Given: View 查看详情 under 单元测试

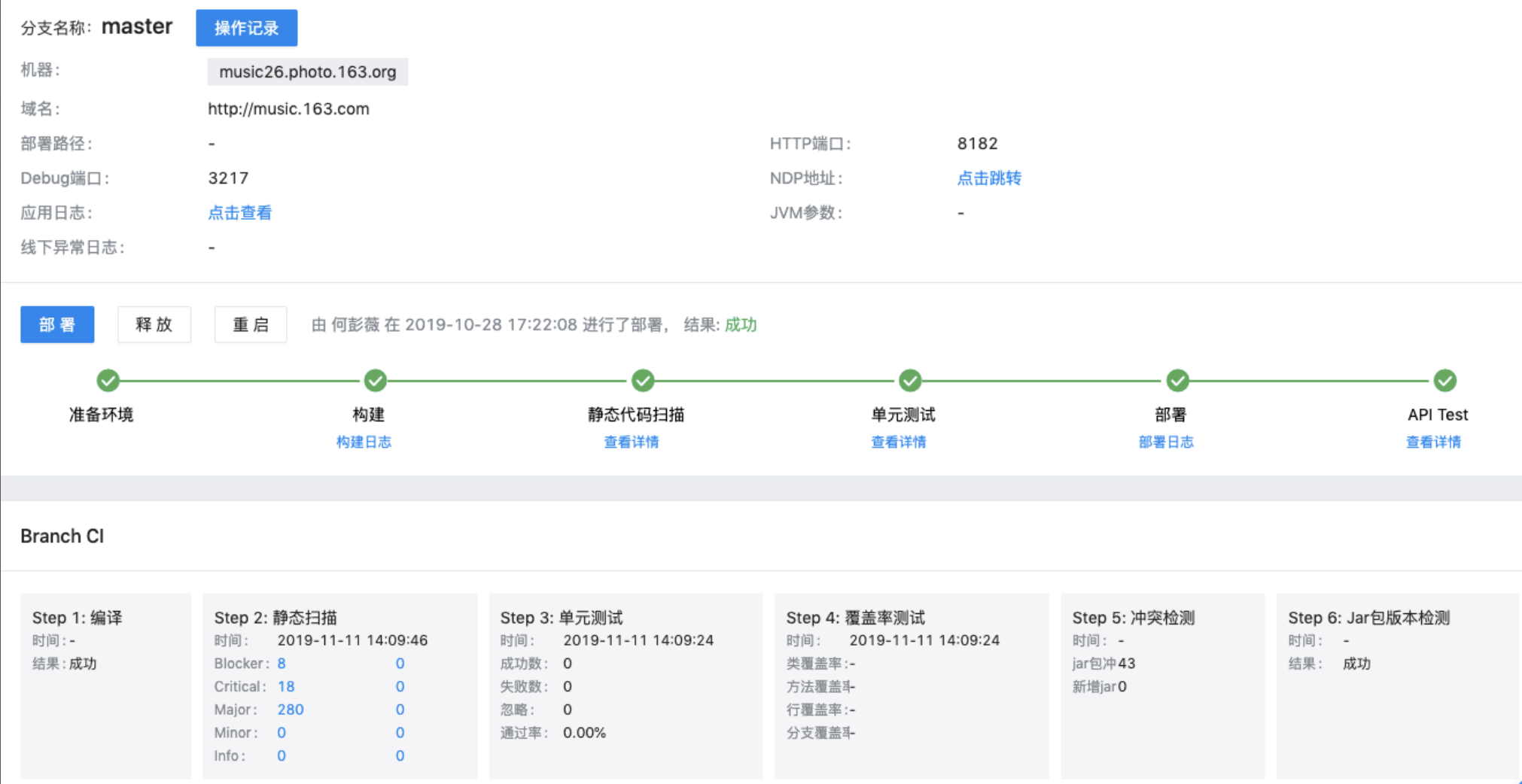Looking at the screenshot, I should (x=898, y=442).
